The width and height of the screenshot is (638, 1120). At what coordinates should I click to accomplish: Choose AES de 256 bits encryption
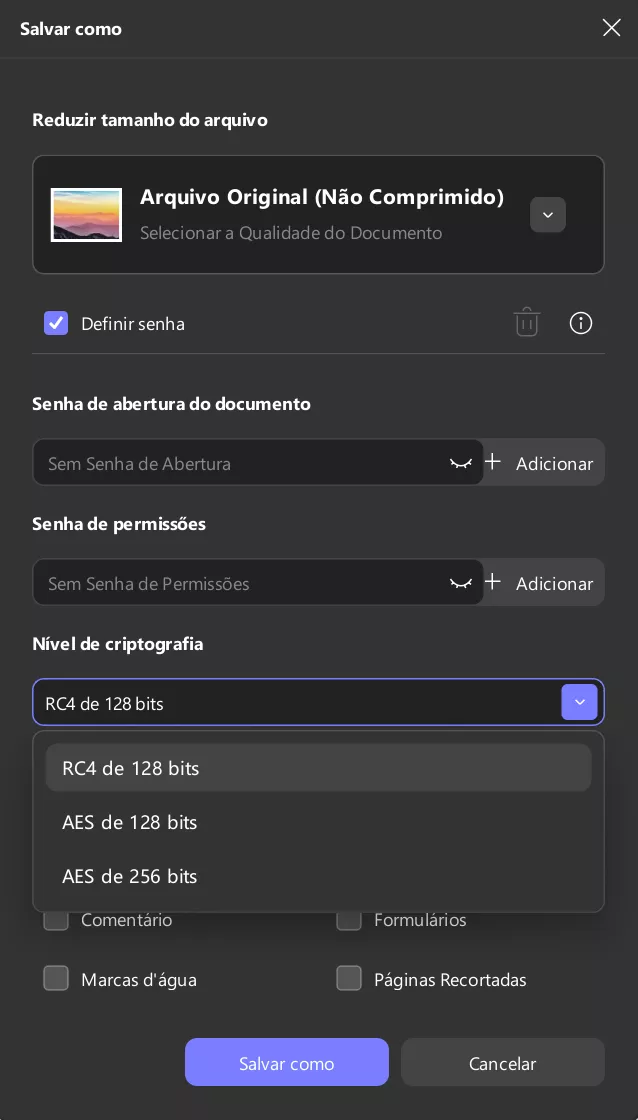pos(319,875)
